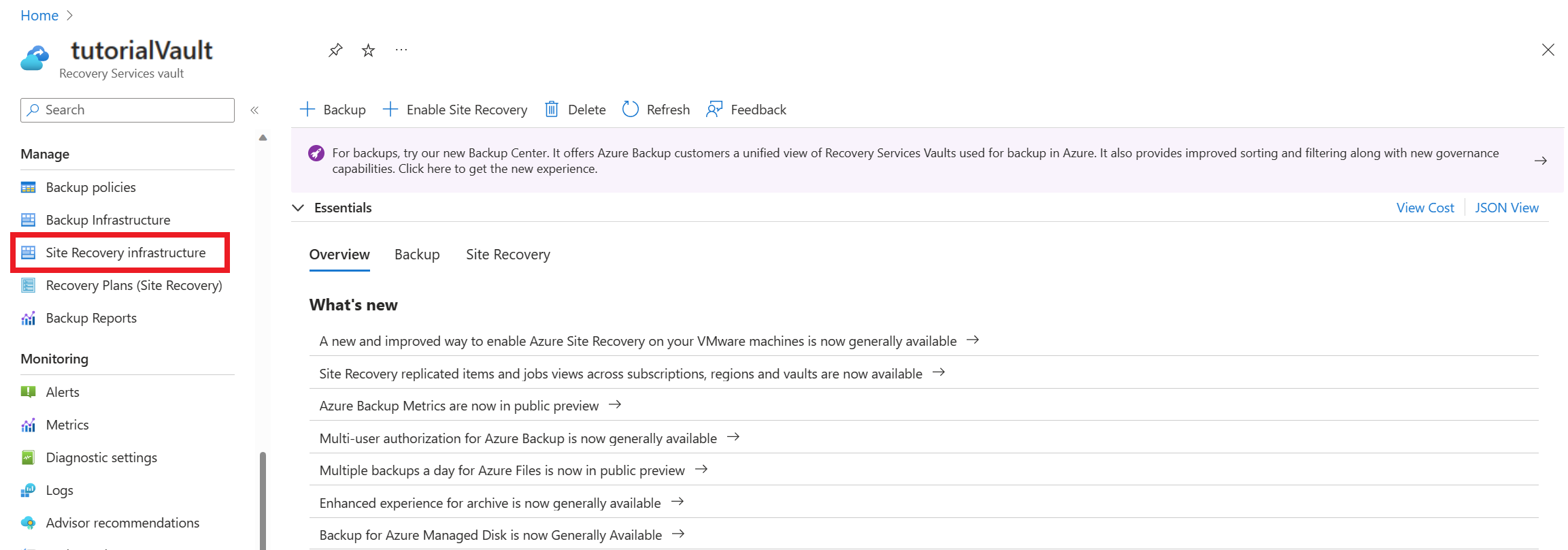Viewport: 1568px width, 550px height.
Task: Open the Alerts icon under Monitoring
Action: point(28,392)
